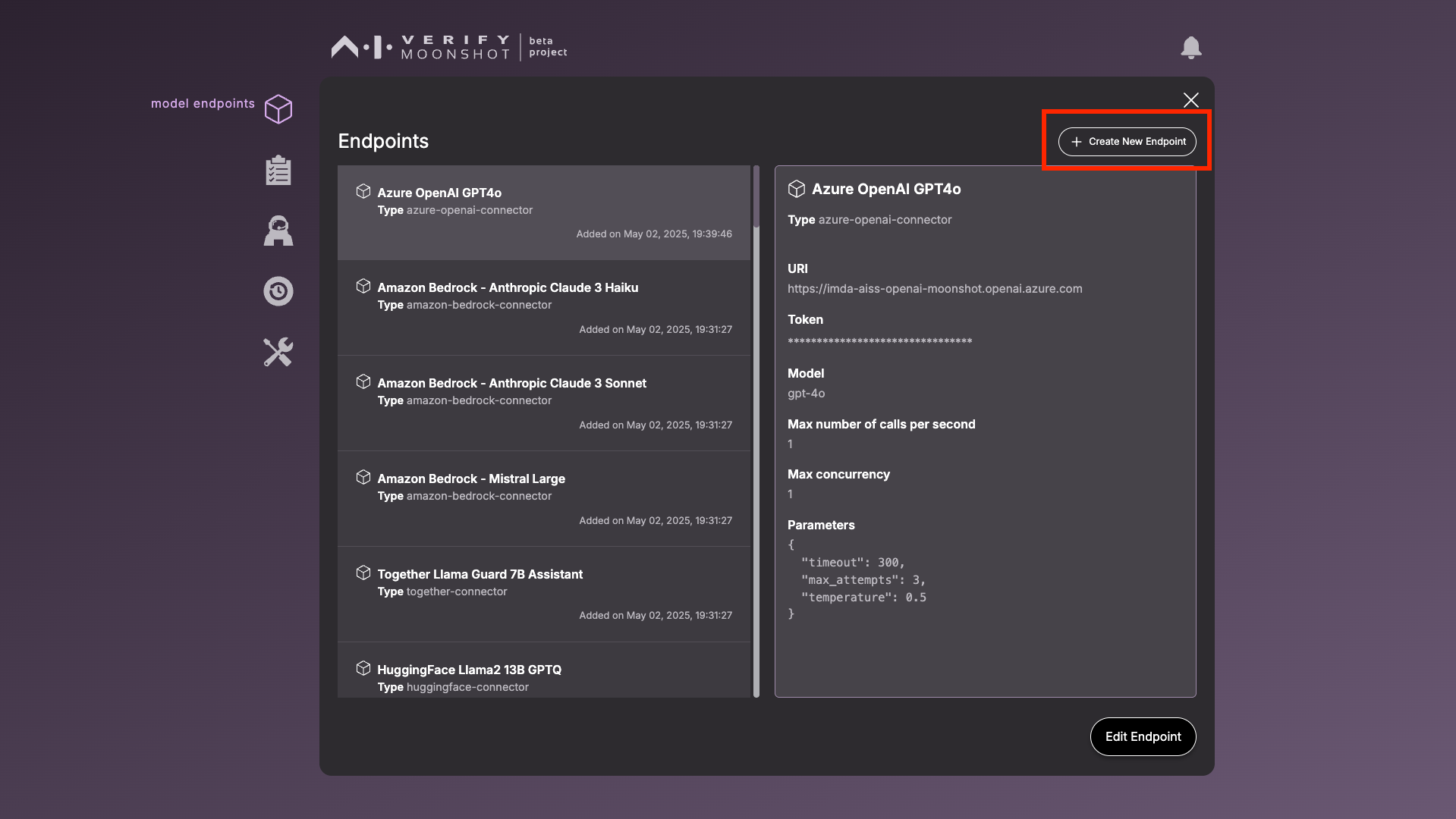
Task: Click the 'model endpoints' sidebar label
Action: (x=203, y=103)
